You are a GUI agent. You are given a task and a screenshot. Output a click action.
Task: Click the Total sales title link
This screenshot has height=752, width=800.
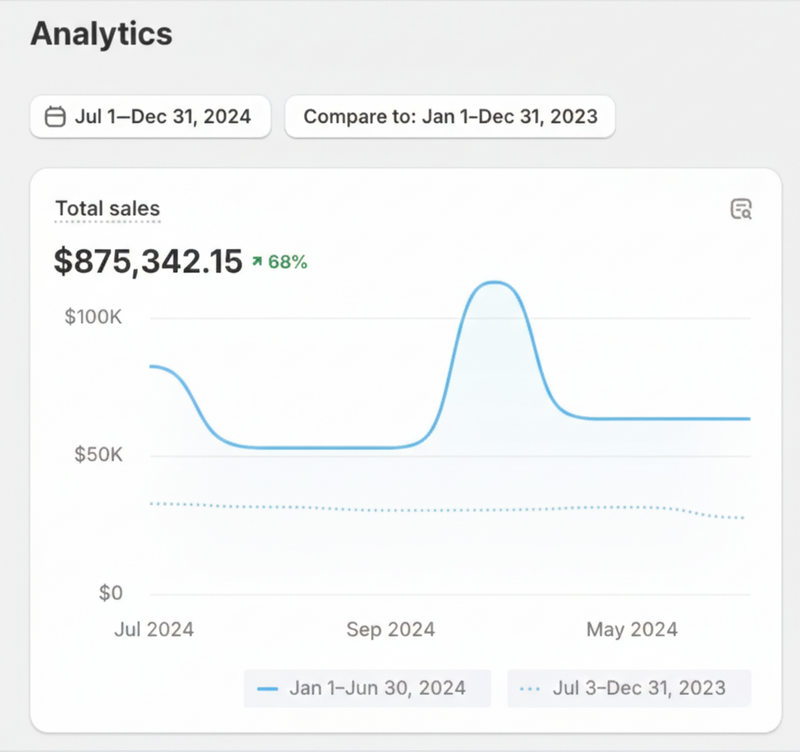[x=107, y=209]
